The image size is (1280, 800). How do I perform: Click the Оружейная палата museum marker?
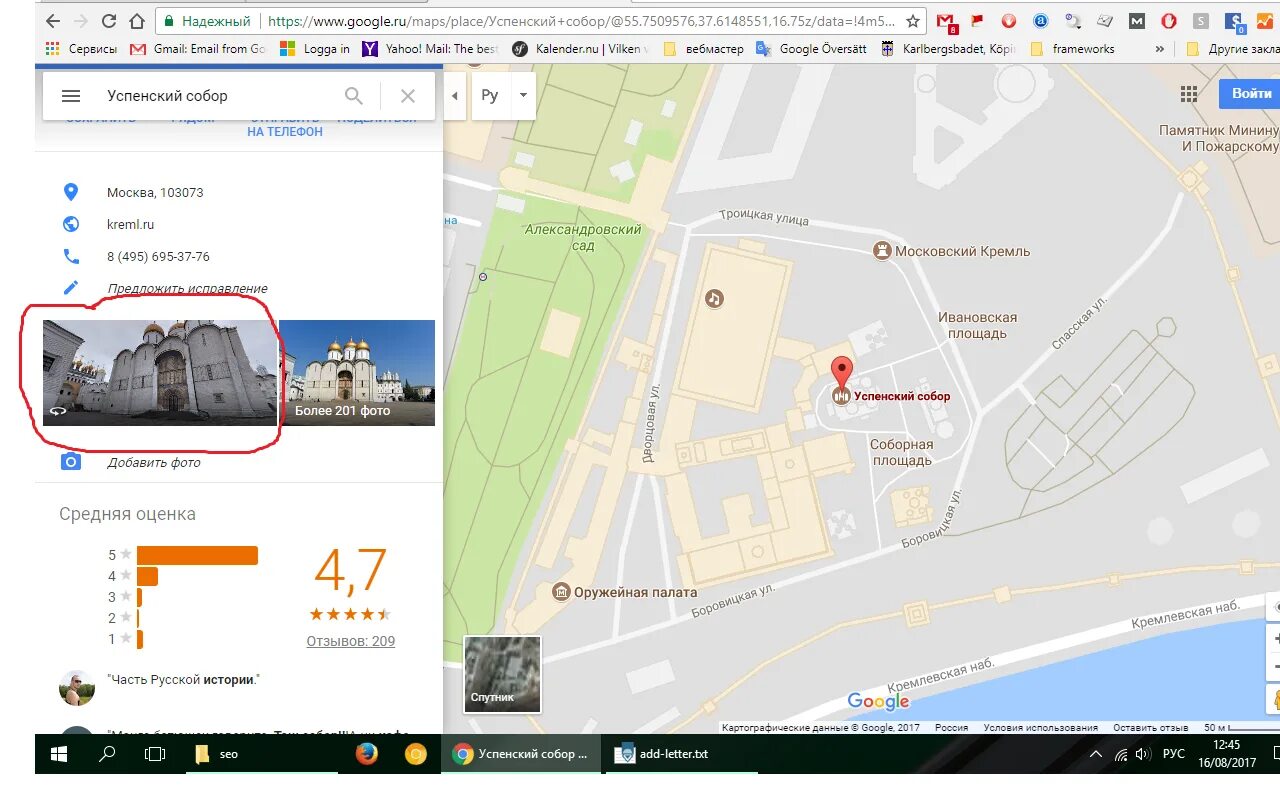pos(562,592)
